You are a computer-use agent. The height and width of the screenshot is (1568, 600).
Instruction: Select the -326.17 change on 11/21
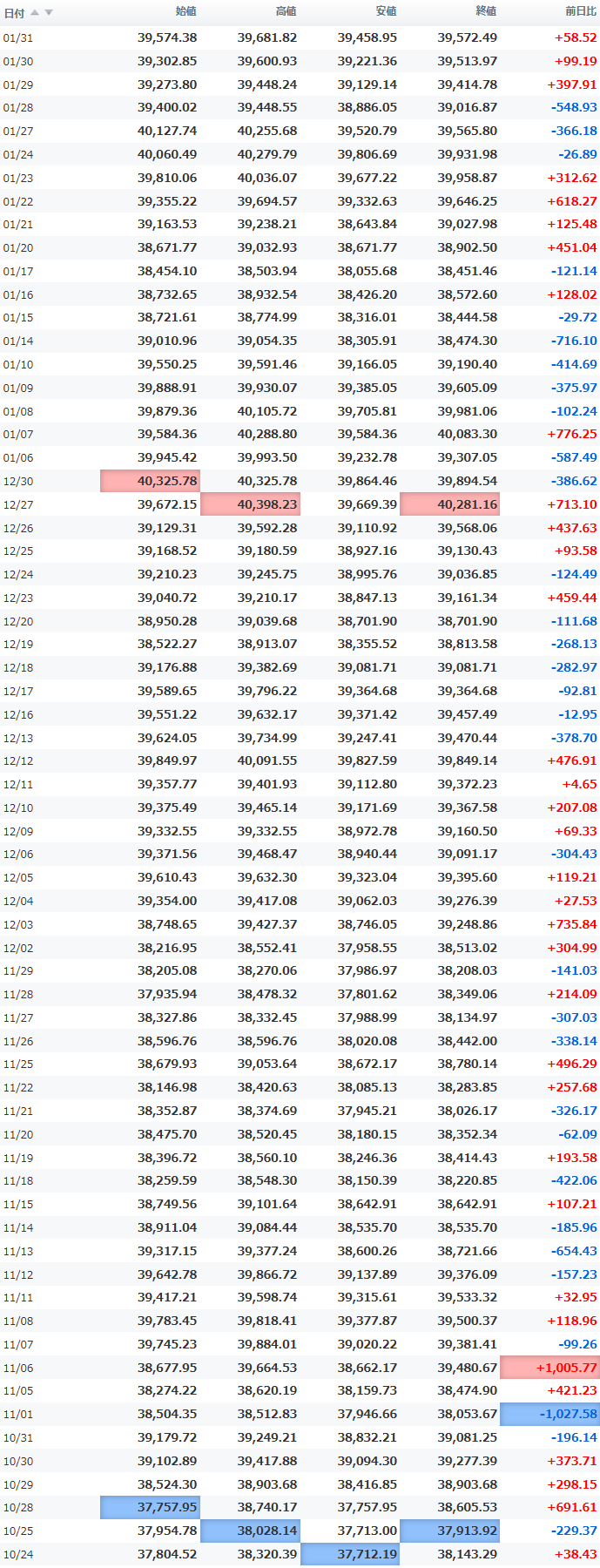pyautogui.click(x=574, y=1112)
